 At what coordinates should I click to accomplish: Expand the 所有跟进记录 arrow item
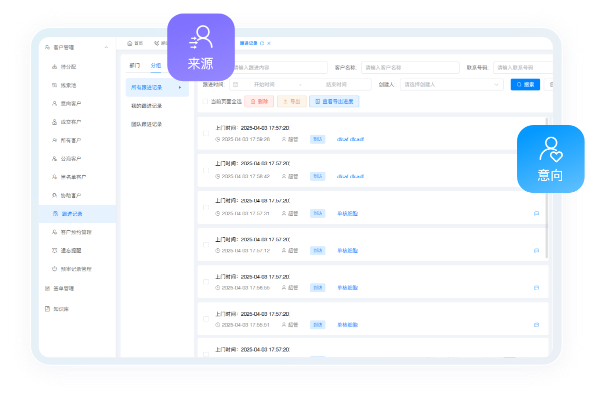pyautogui.click(x=180, y=87)
